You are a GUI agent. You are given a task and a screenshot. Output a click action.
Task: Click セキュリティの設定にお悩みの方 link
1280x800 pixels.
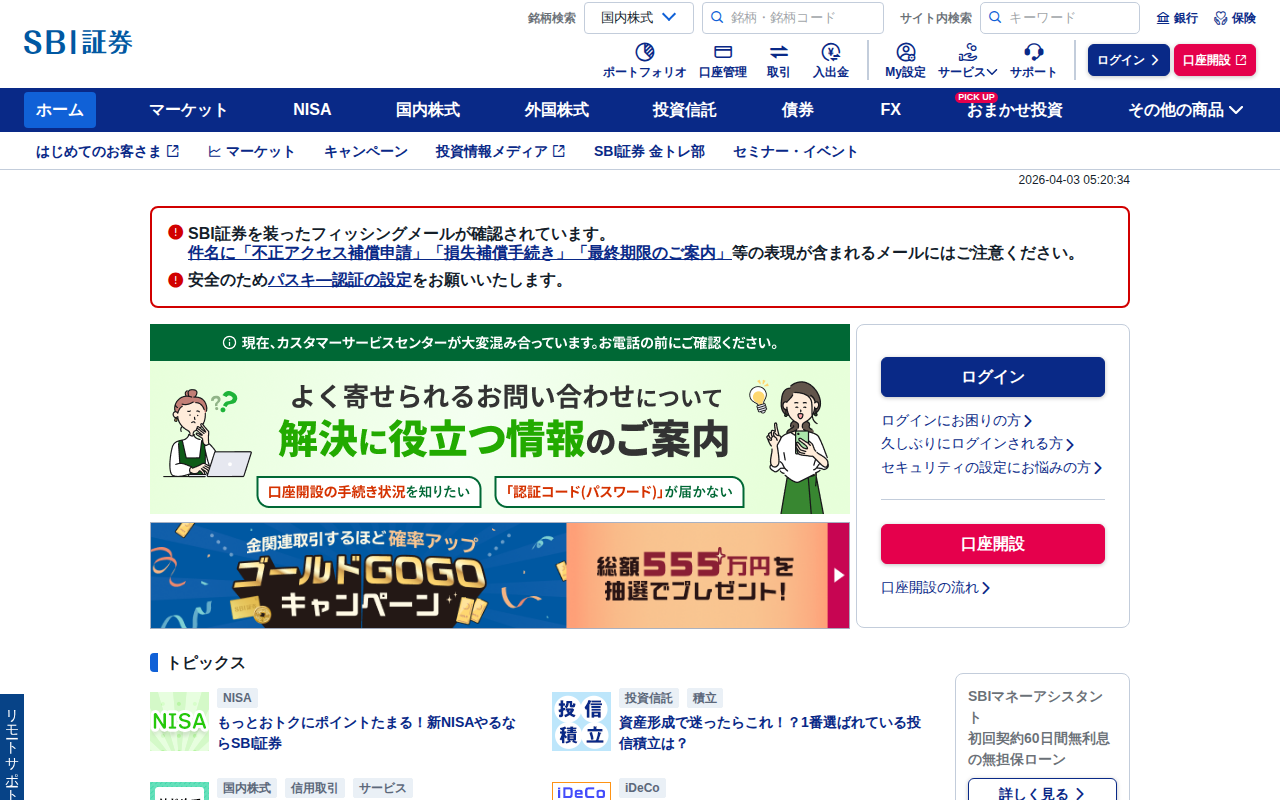(x=992, y=468)
